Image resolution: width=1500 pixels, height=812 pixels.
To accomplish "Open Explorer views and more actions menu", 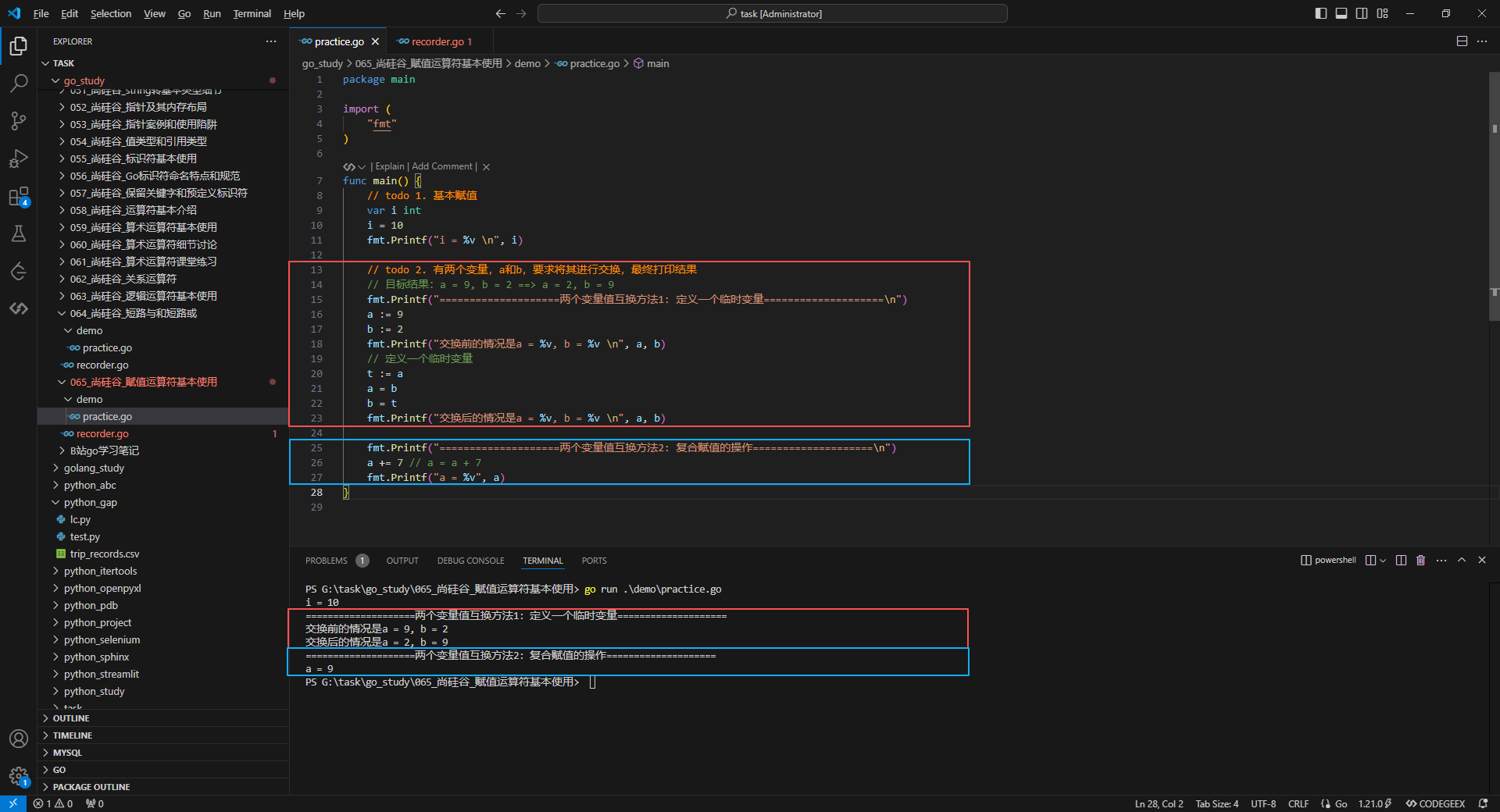I will [x=271, y=41].
